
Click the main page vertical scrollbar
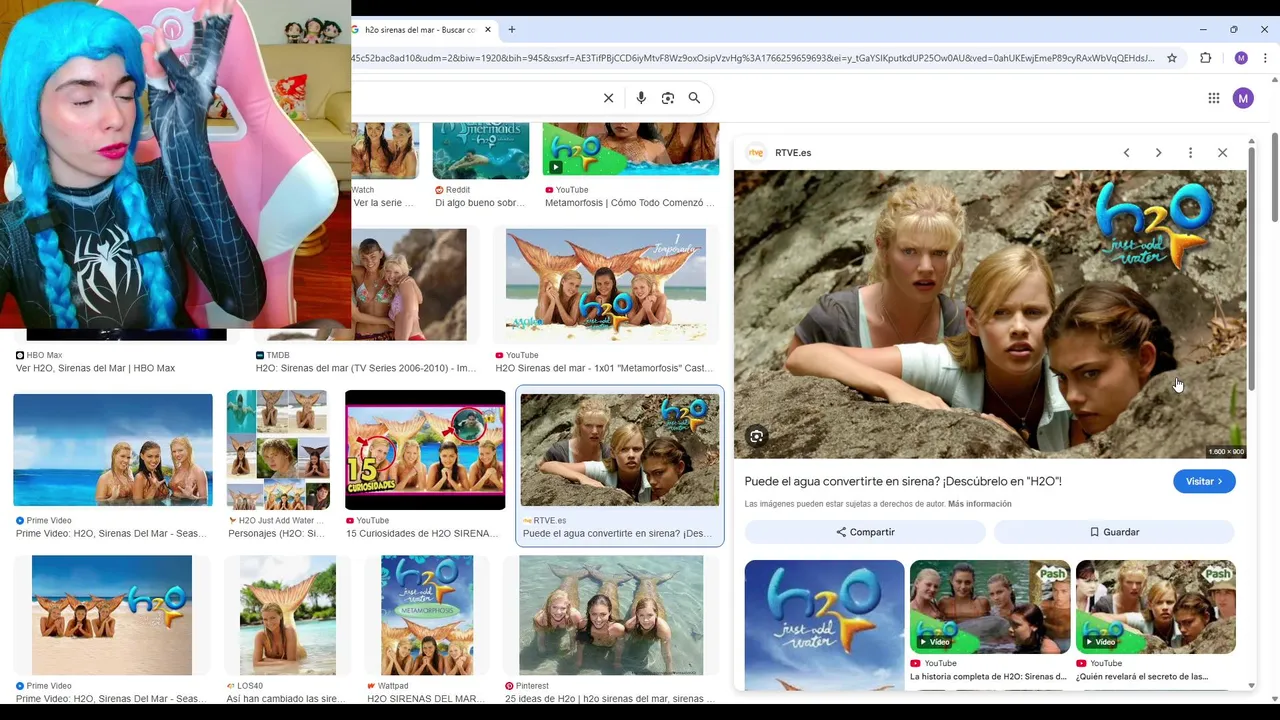(x=1274, y=178)
